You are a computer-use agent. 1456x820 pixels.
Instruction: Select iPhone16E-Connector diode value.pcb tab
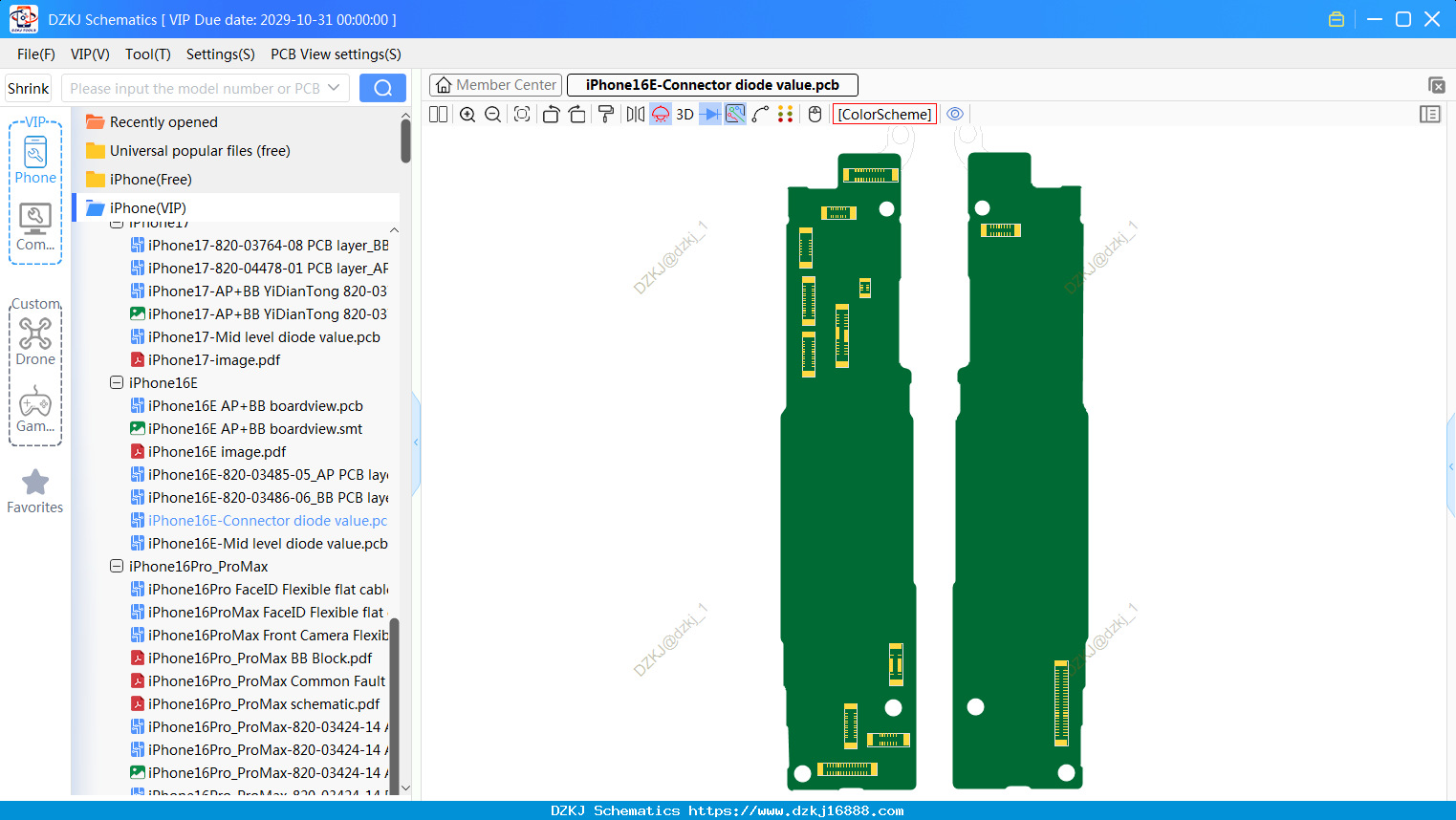[712, 85]
